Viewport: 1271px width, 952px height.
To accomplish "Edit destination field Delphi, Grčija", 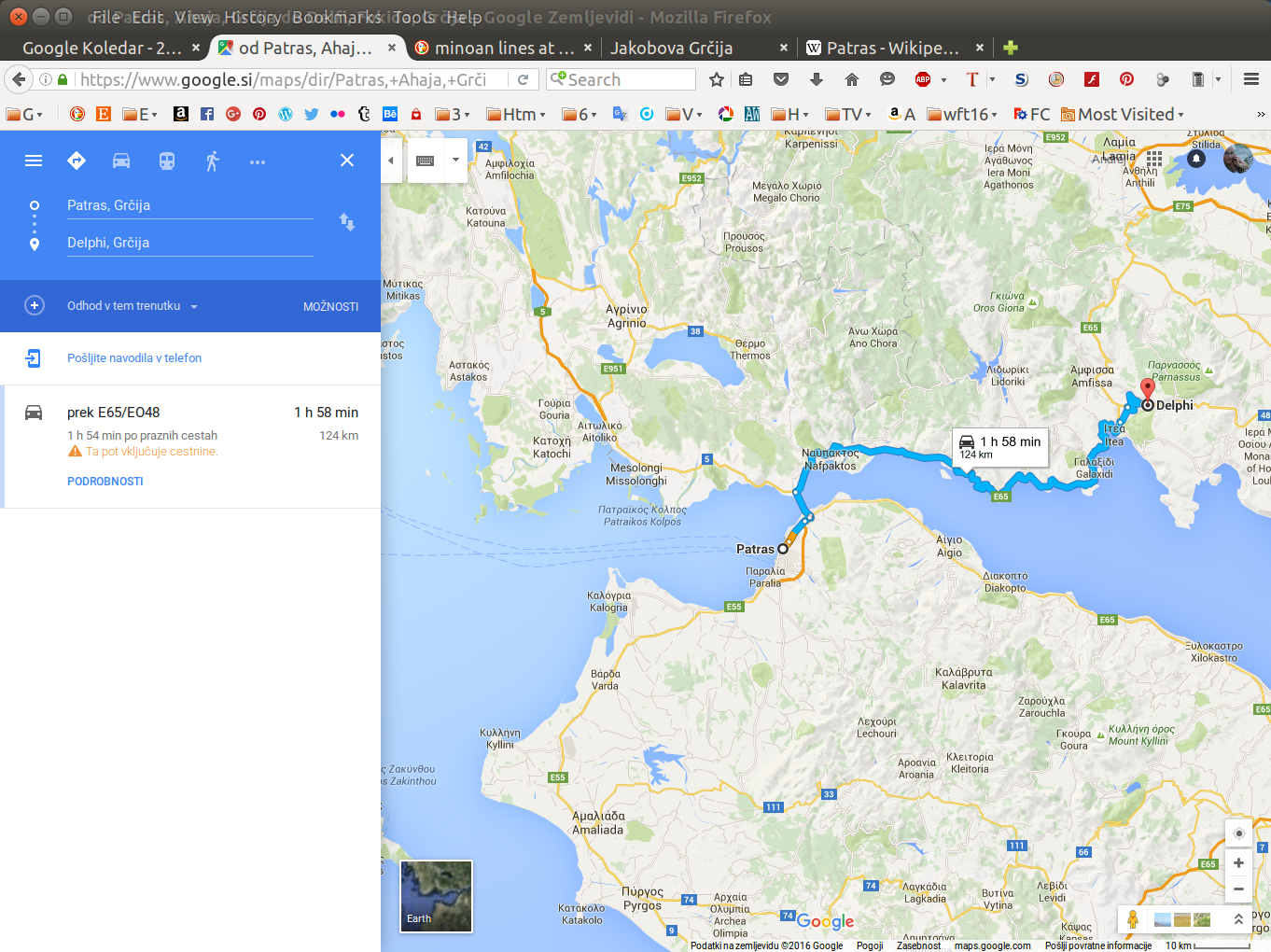I will (189, 243).
